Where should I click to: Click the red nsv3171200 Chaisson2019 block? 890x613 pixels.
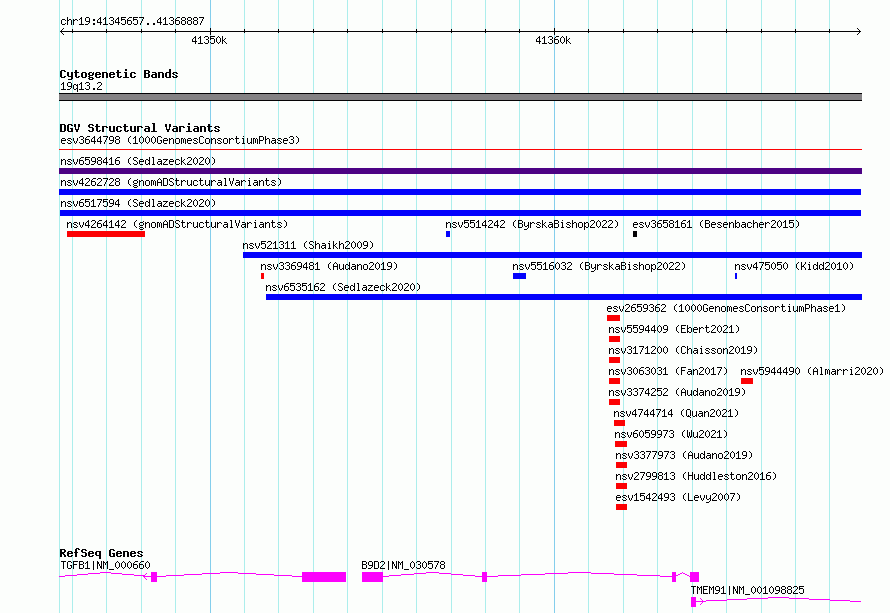615,360
